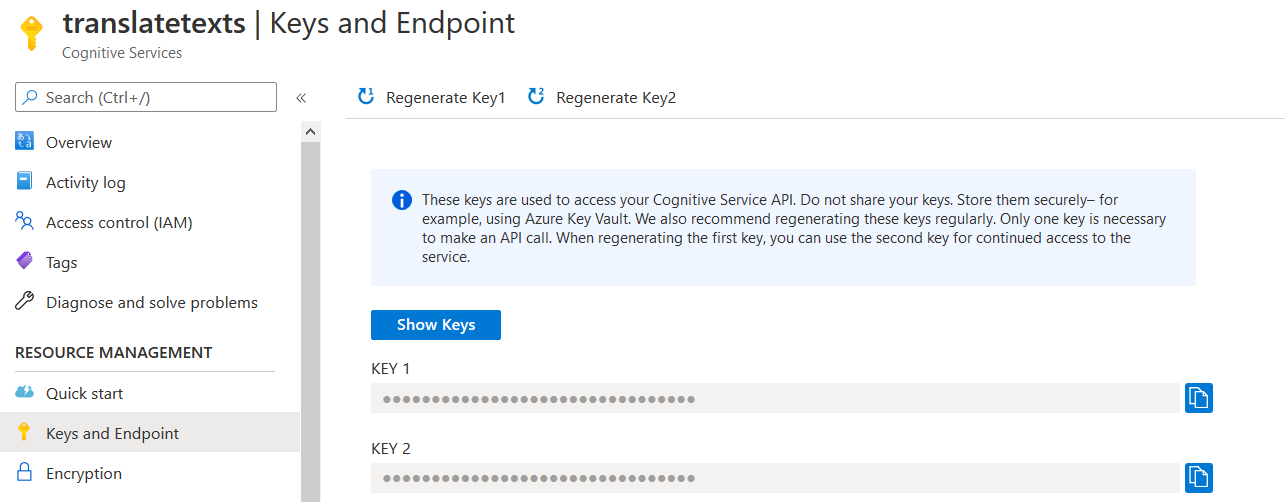The width and height of the screenshot is (1285, 502).
Task: Copy KEY 2 to clipboard
Action: [x=1199, y=478]
